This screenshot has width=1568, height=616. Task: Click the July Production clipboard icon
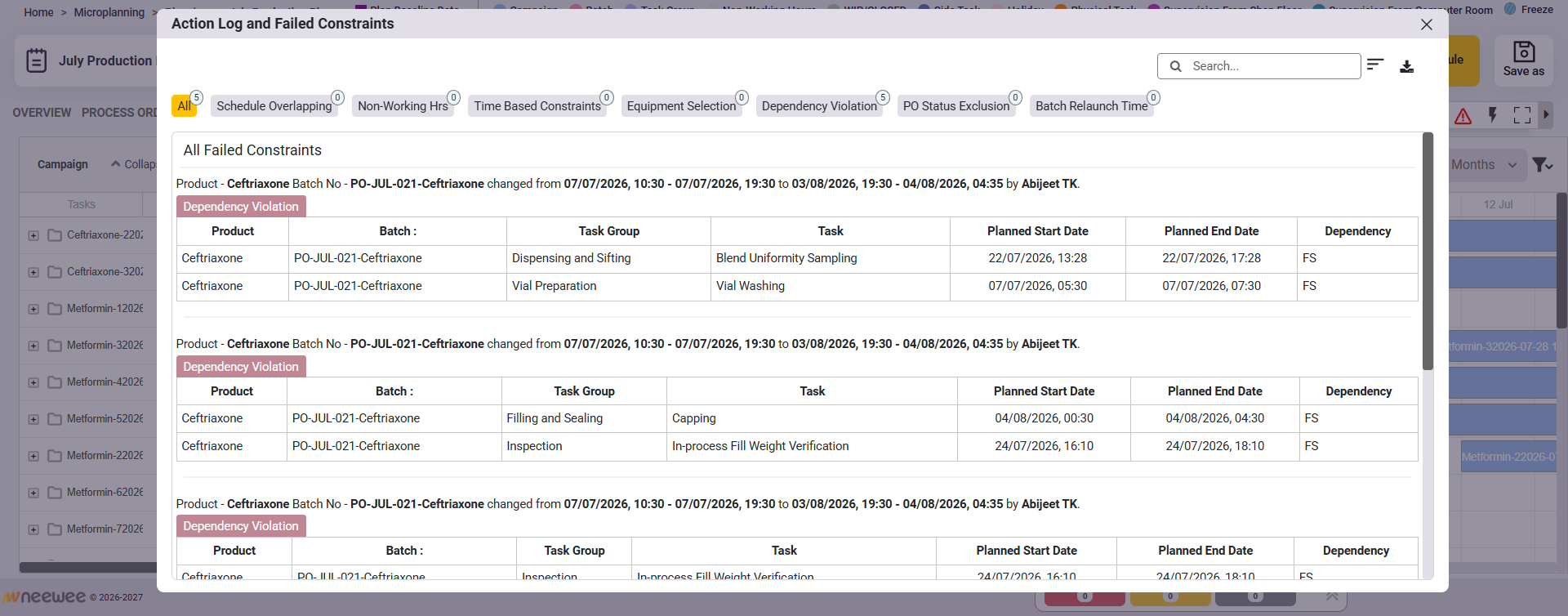(37, 60)
